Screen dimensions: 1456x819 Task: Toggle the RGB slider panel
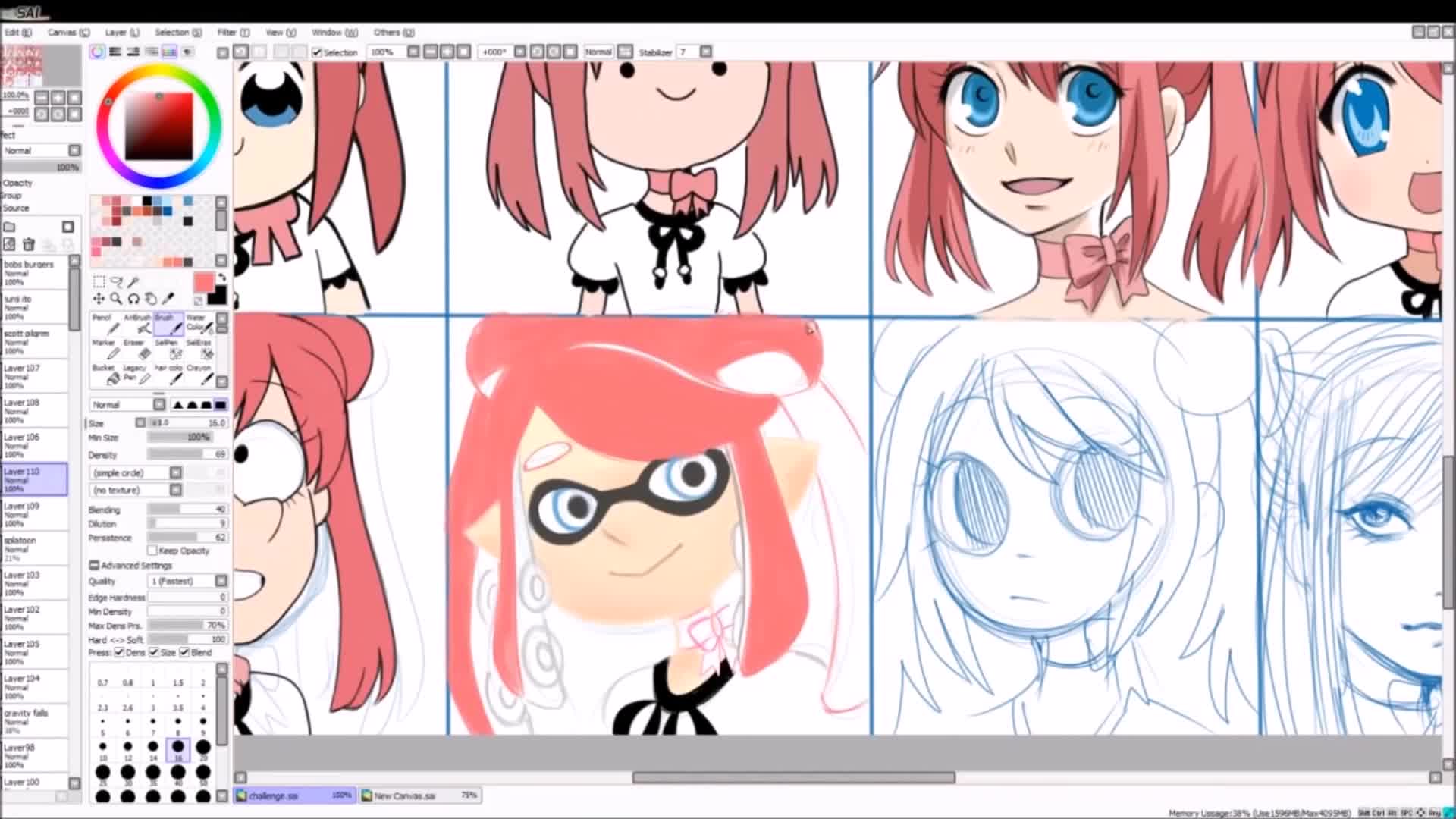click(115, 52)
